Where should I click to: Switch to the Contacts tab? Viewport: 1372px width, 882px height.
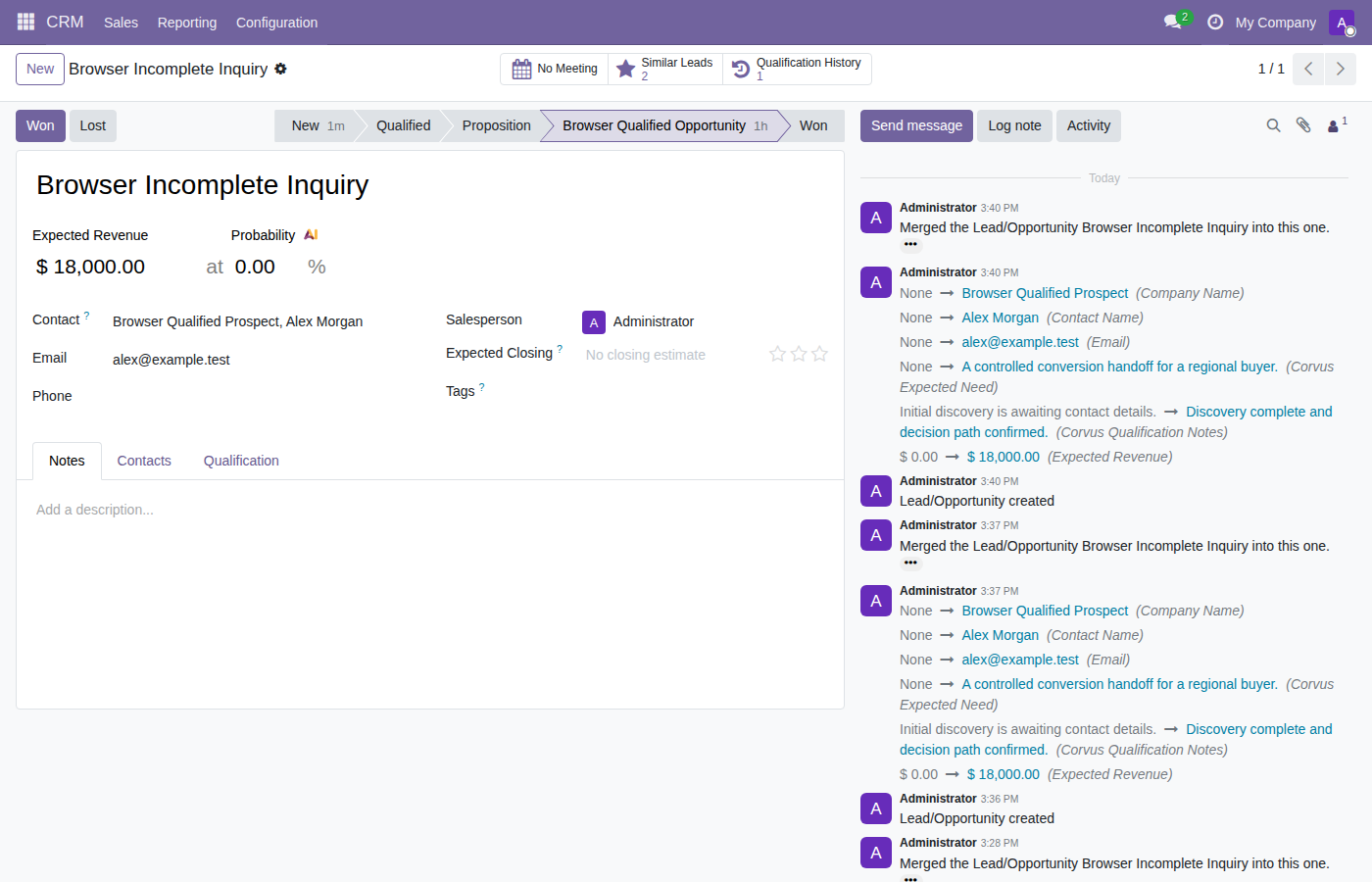(144, 461)
